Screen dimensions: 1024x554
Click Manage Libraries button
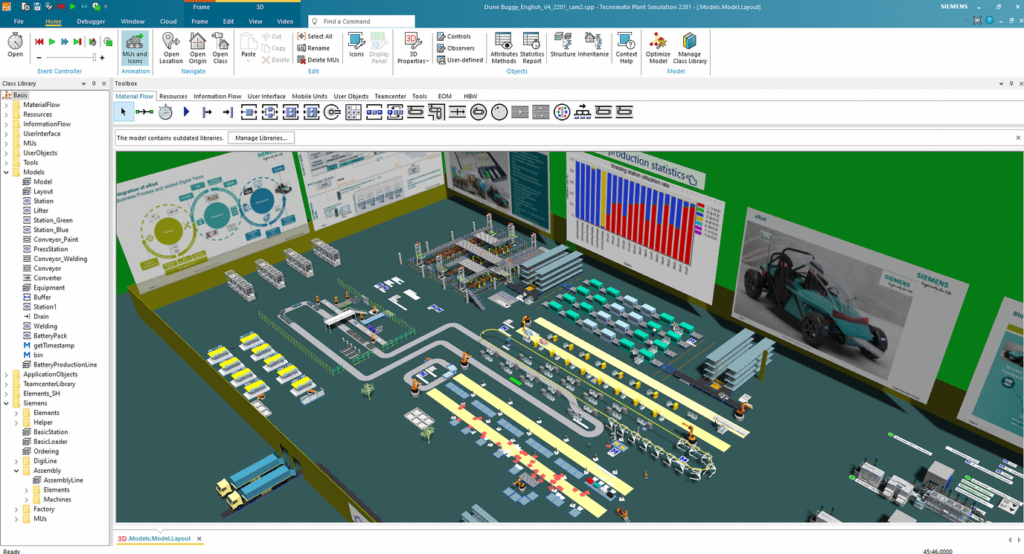coord(261,138)
